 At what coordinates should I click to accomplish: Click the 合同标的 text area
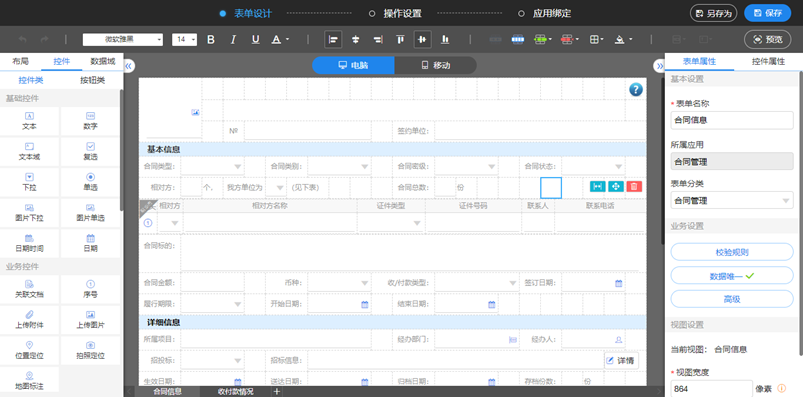[410, 253]
